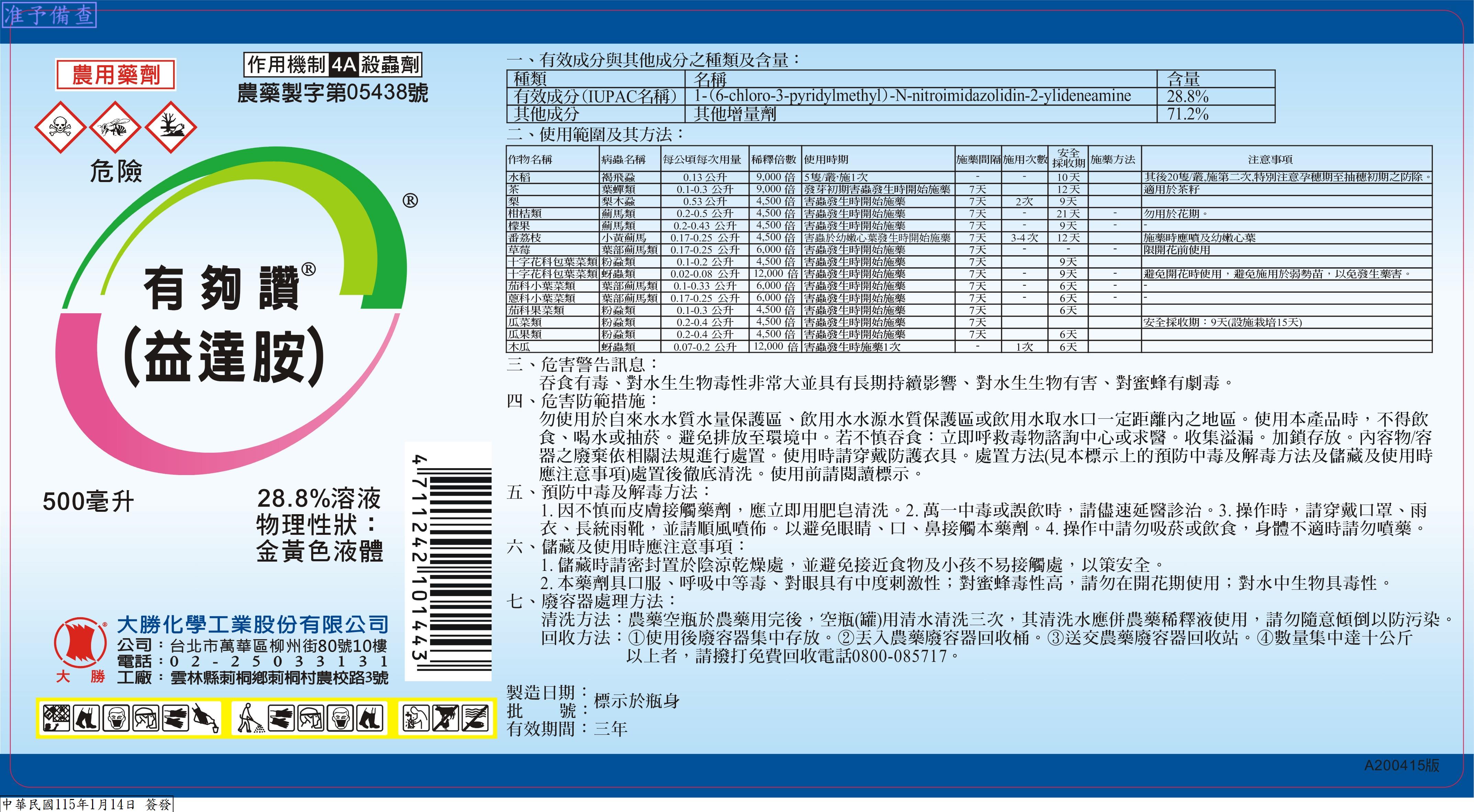1474x812 pixels.
Task: Click the 五、預防中毒及解毒方法 section heading
Action: click(x=609, y=492)
